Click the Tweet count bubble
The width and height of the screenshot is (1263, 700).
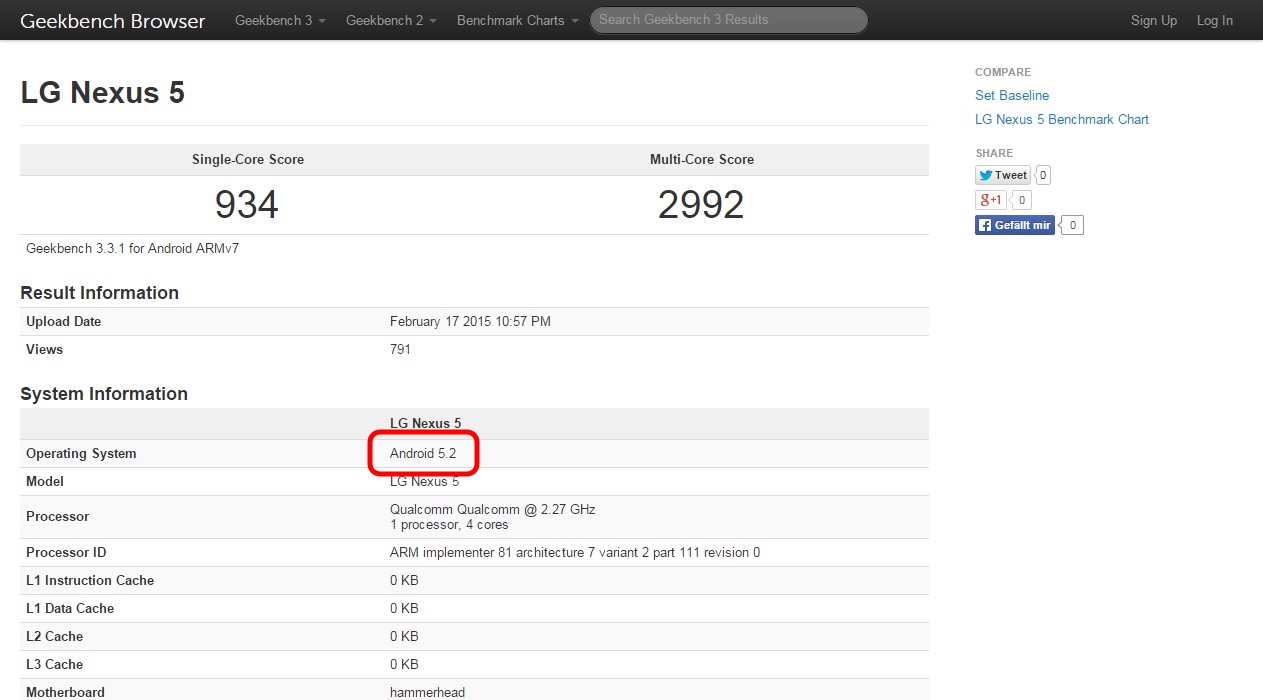coord(1043,175)
